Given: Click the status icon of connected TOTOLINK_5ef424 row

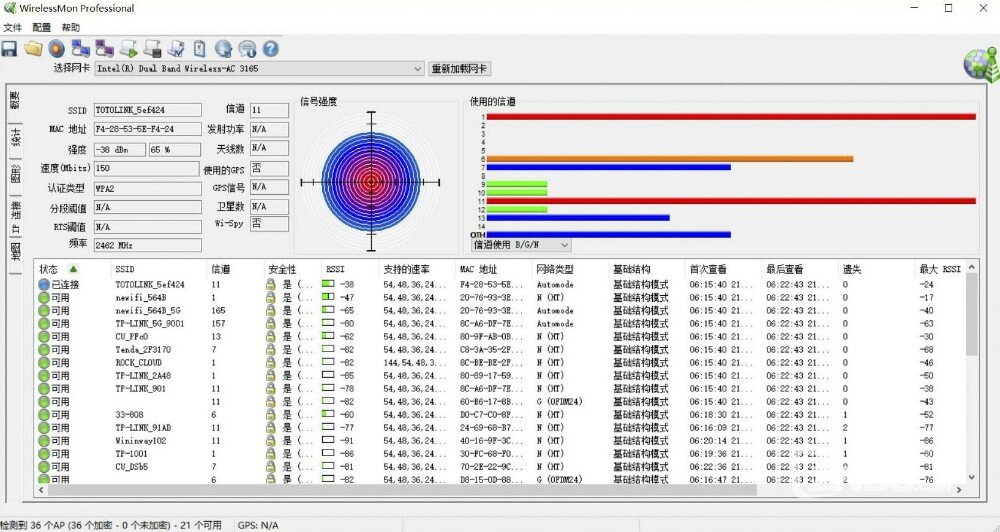Looking at the screenshot, I should [43, 284].
